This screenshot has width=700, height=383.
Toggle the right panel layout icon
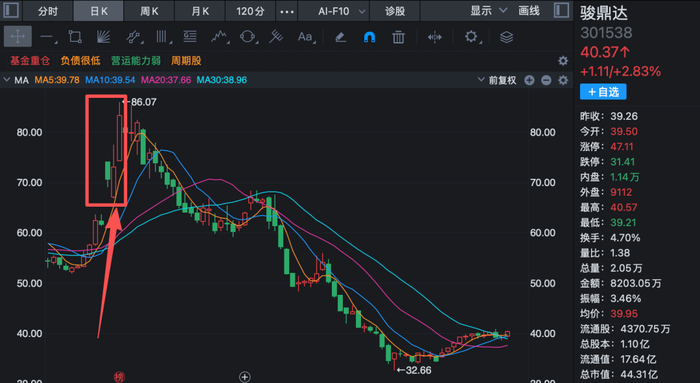click(561, 10)
